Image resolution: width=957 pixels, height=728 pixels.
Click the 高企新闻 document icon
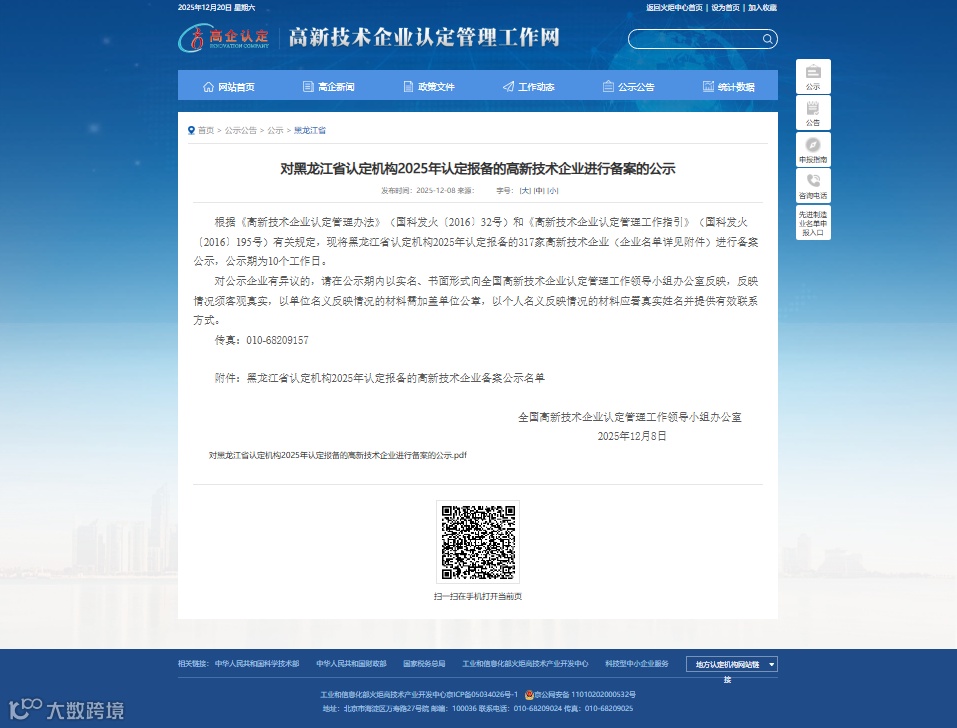coord(308,87)
